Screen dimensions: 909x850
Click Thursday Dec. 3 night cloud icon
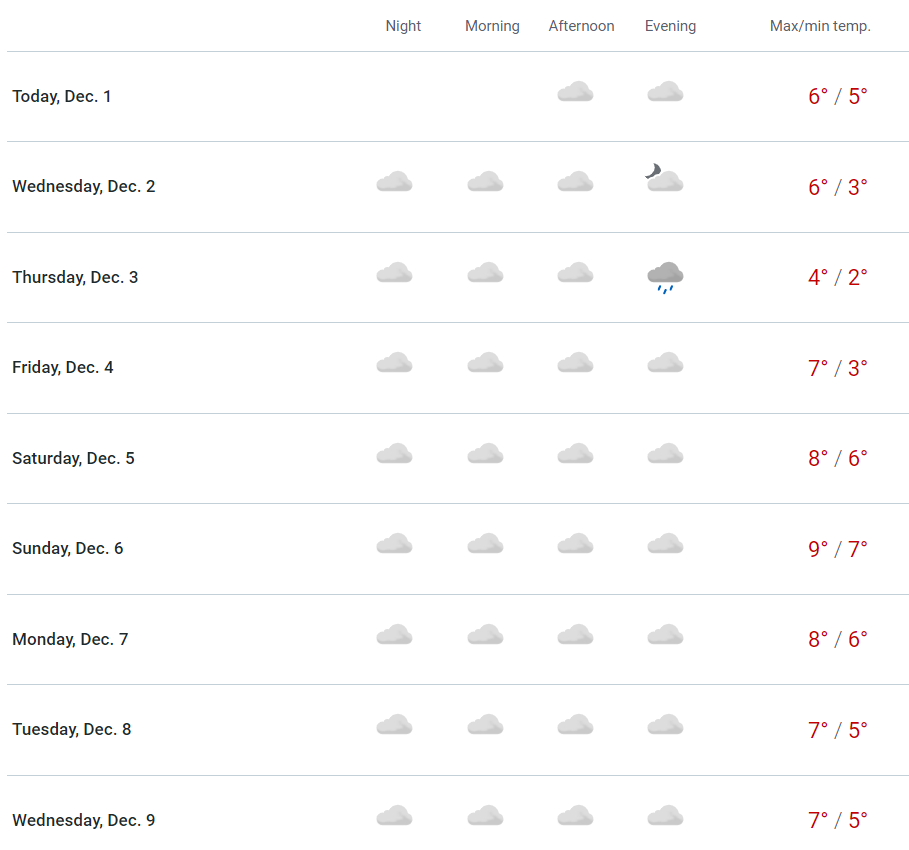[394, 273]
